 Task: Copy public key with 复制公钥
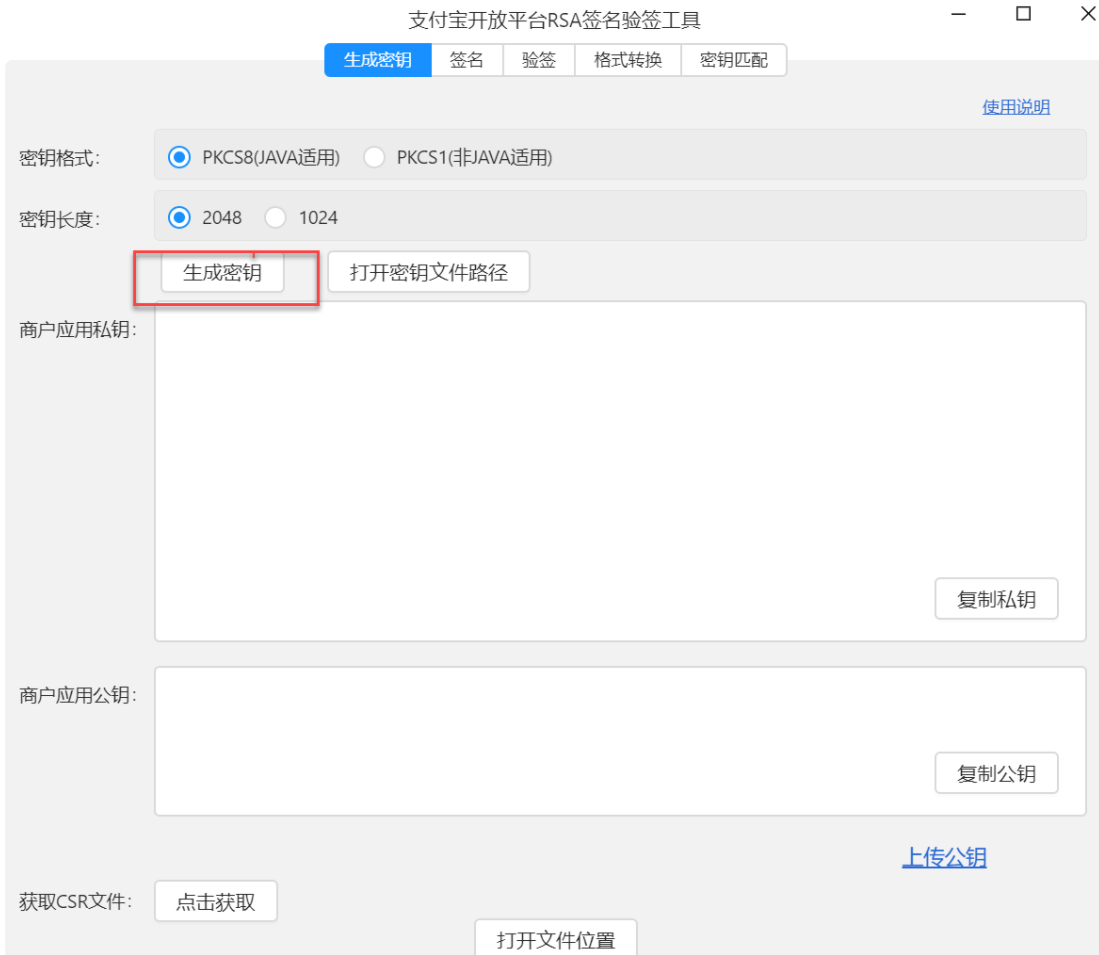pos(996,773)
